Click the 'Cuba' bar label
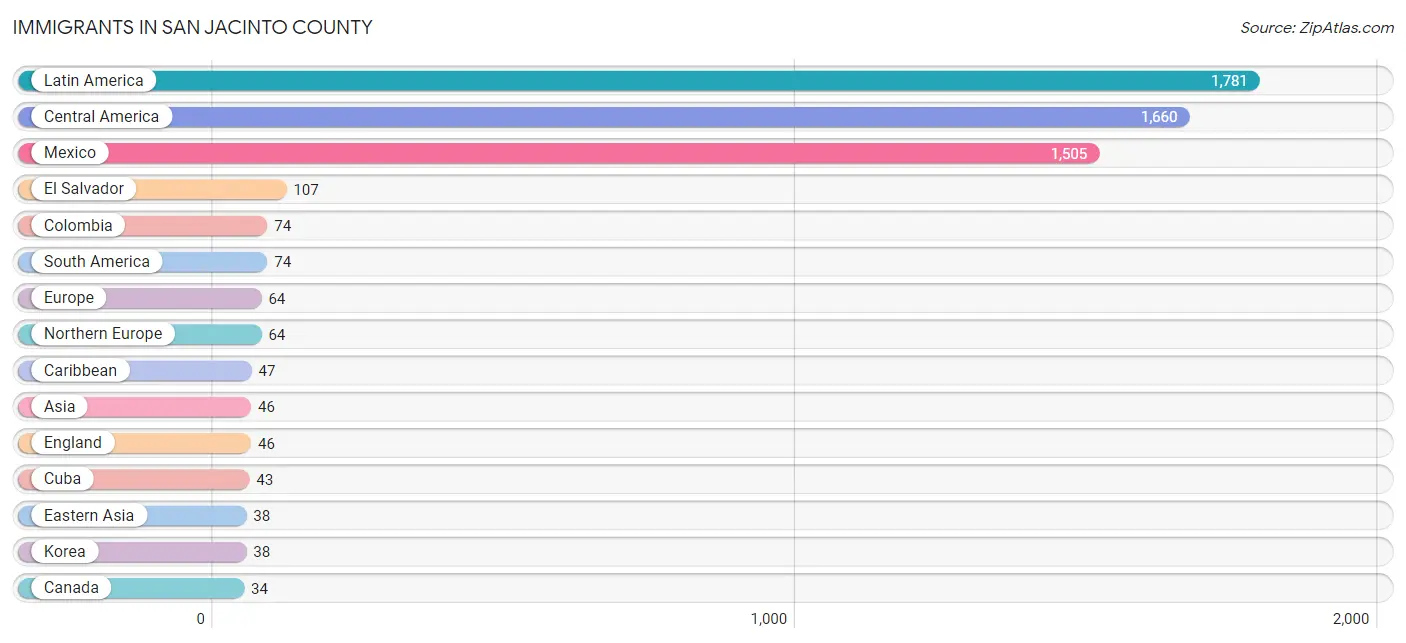 (62, 479)
